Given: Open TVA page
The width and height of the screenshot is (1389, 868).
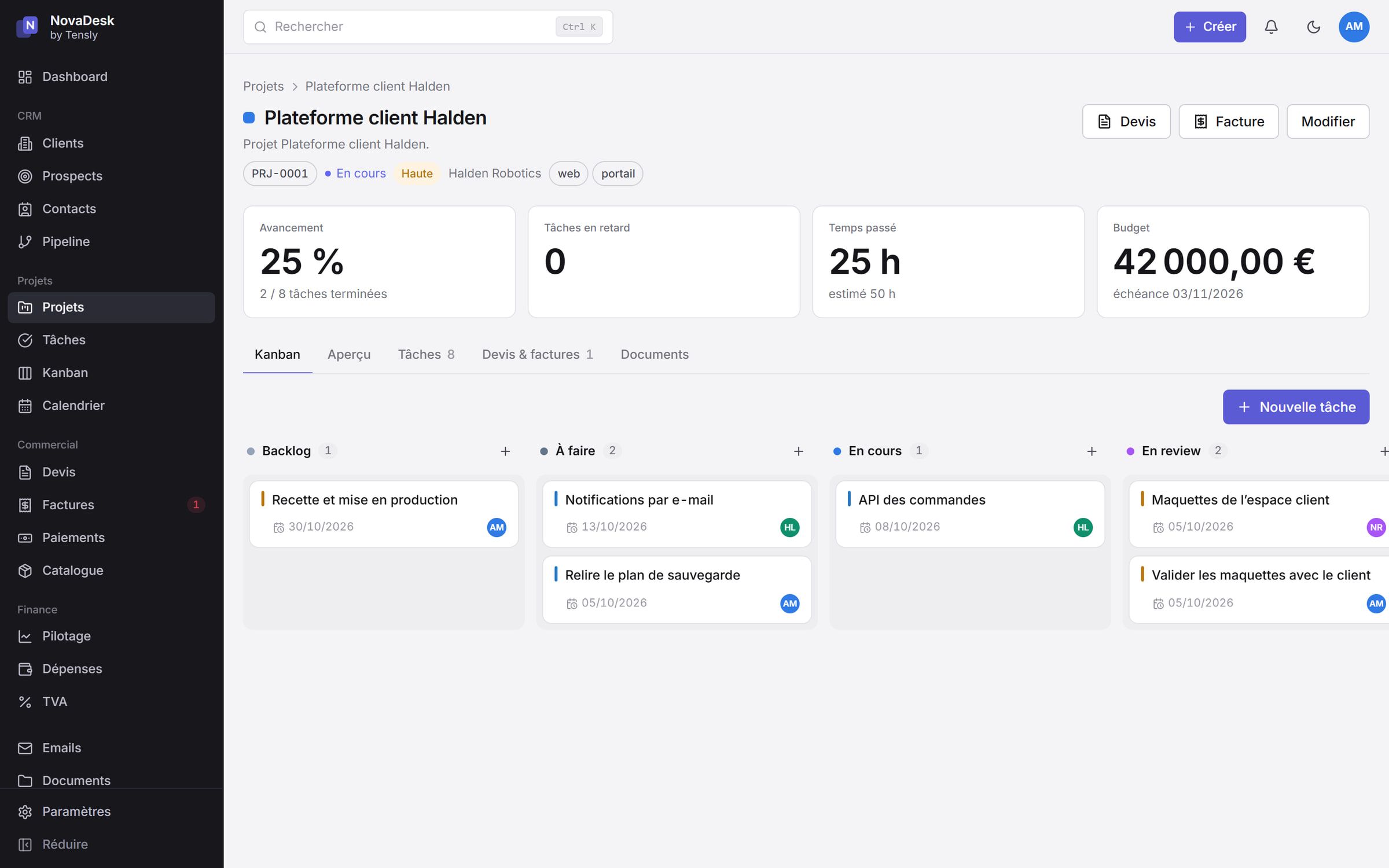Looking at the screenshot, I should (111, 702).
